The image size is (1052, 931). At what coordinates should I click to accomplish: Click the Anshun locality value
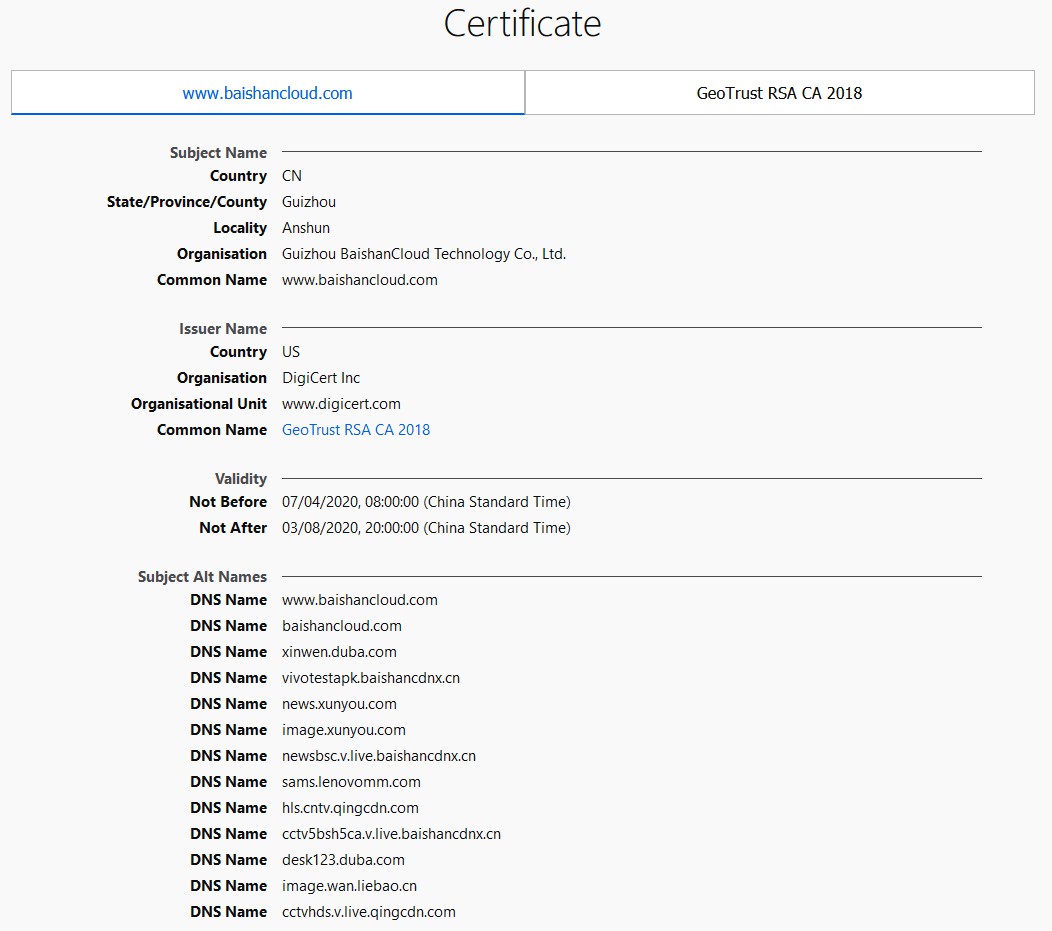[x=306, y=228]
